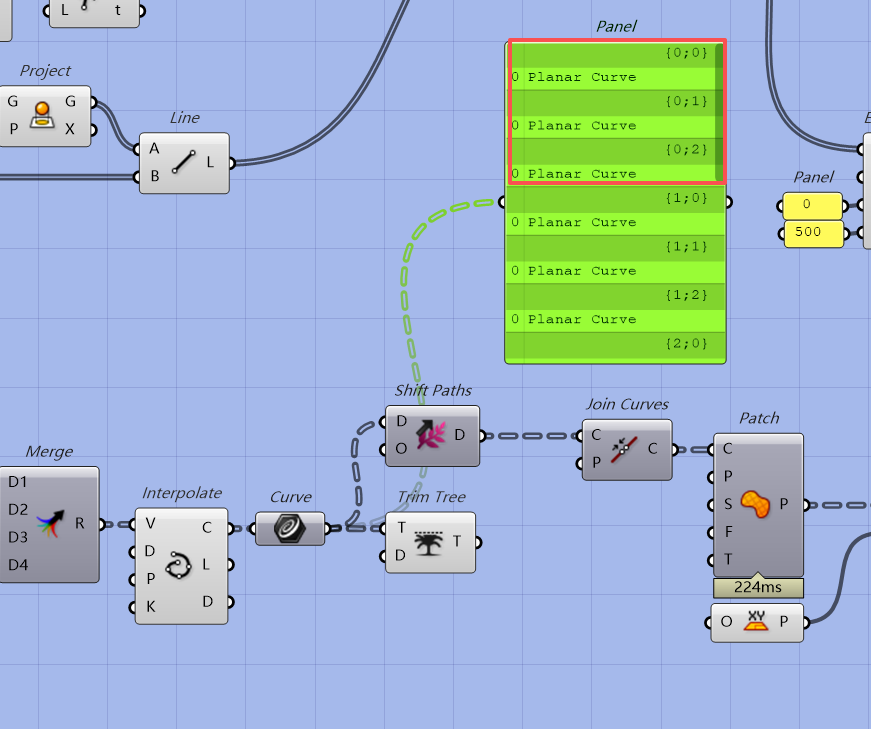
Task: Click the O input on Shift Paths
Action: point(401,449)
